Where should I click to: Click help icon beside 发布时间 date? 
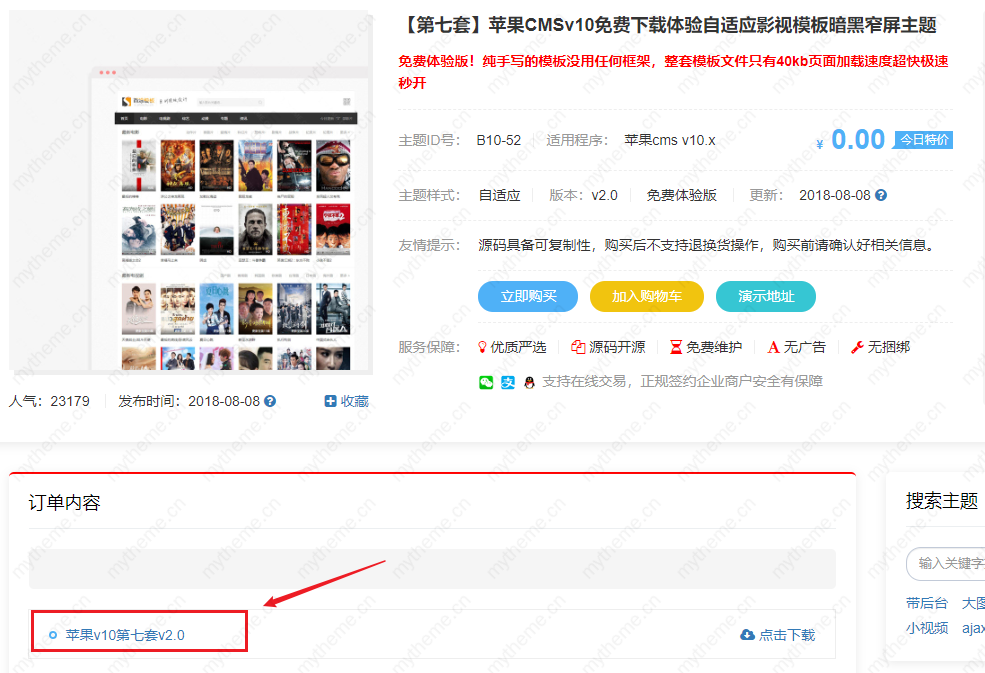(x=270, y=401)
